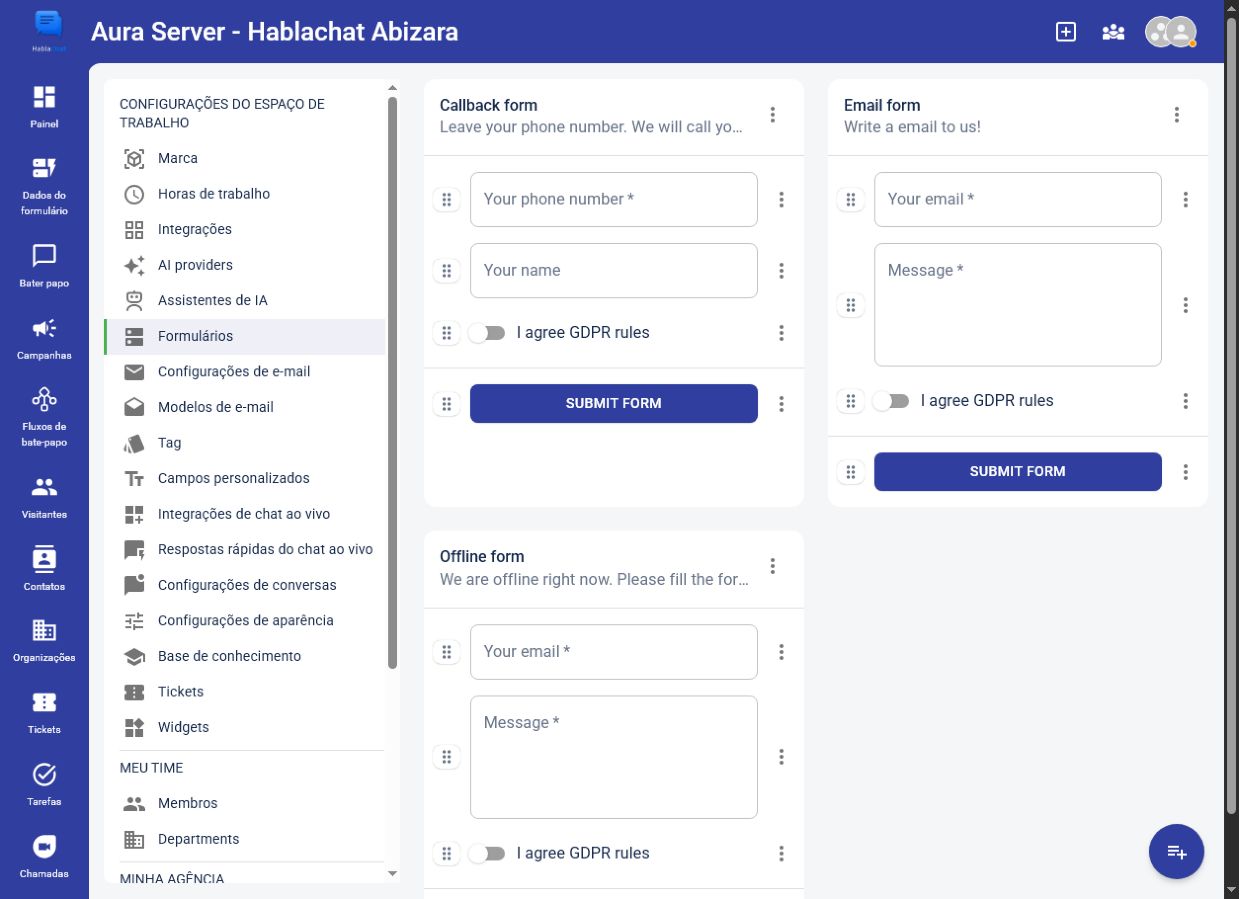Click Your phone number input field
Viewport: 1239px width, 899px height.
coord(614,200)
